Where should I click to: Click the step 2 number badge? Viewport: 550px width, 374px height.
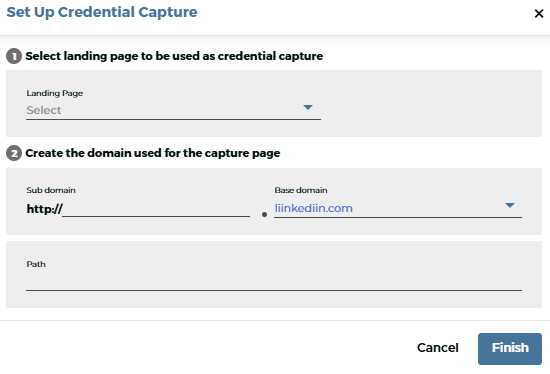14,153
